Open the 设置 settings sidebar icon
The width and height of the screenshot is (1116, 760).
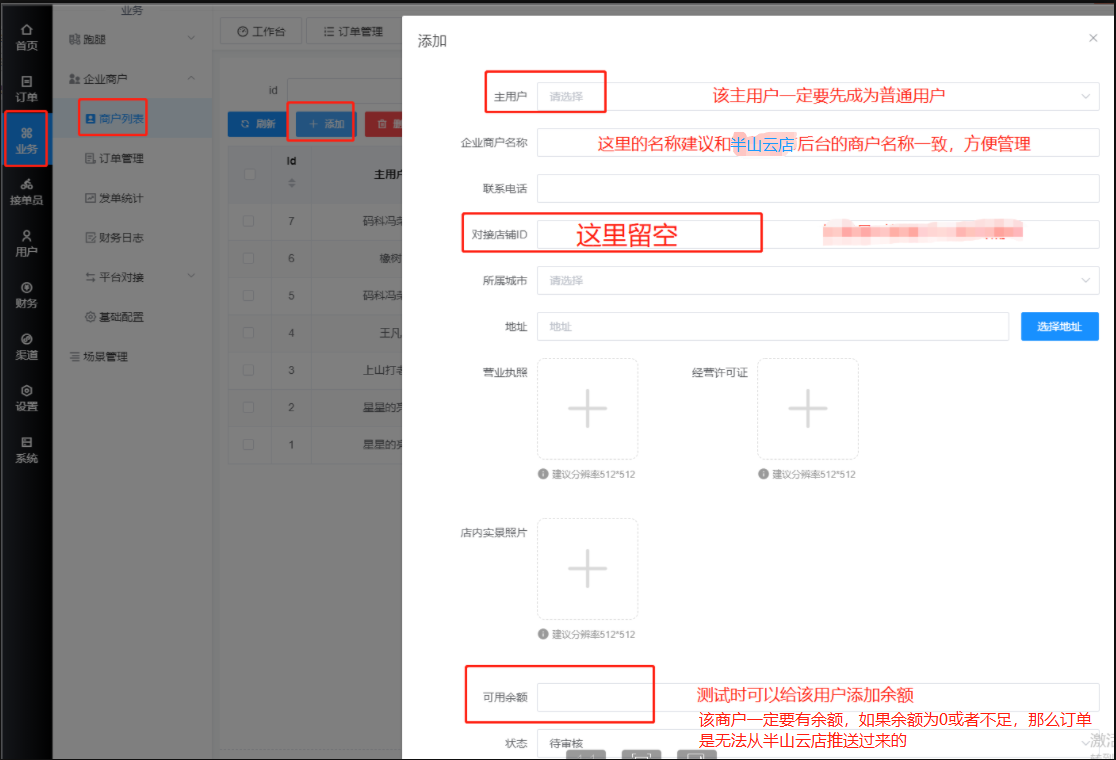tap(26, 399)
